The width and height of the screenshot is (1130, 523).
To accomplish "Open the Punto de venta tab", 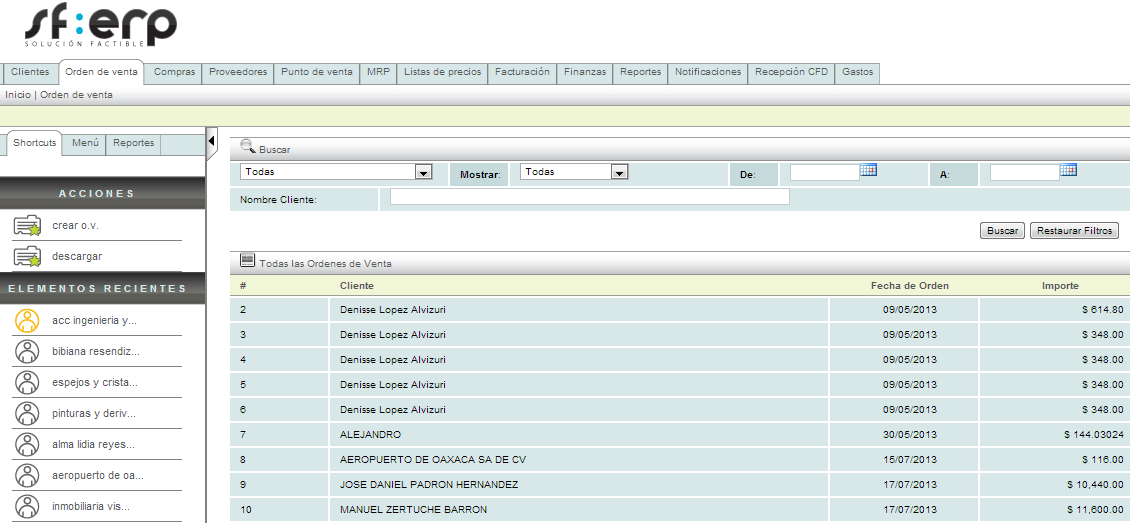I will click(316, 72).
